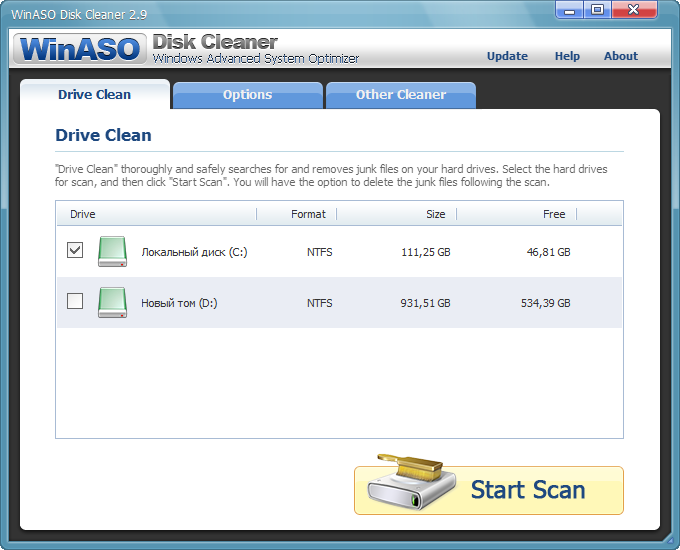Screen dimensions: 680x550
Task: Open the Options tab
Action: click(248, 95)
